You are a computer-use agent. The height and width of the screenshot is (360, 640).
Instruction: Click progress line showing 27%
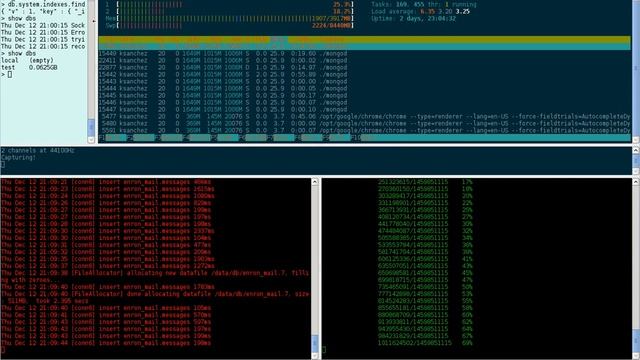[425, 217]
